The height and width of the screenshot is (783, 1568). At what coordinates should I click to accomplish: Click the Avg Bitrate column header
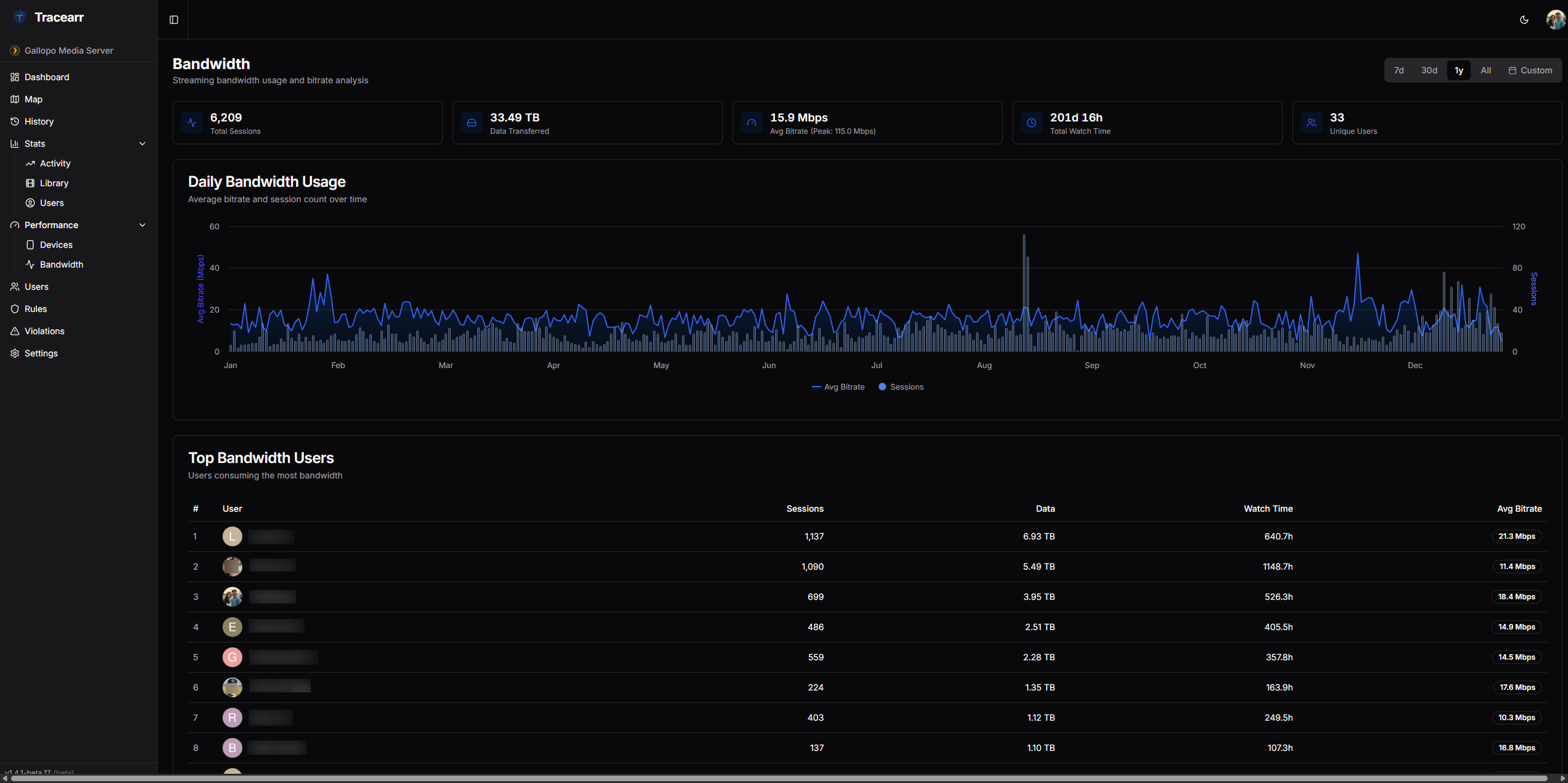1519,509
